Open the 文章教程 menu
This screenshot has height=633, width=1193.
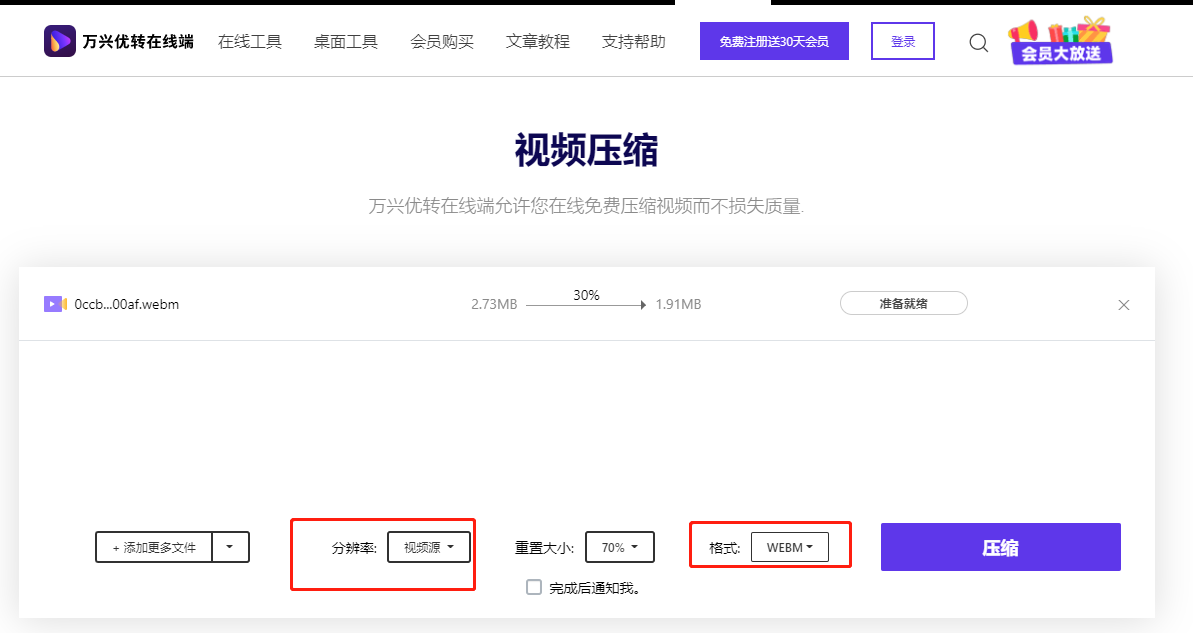point(537,41)
